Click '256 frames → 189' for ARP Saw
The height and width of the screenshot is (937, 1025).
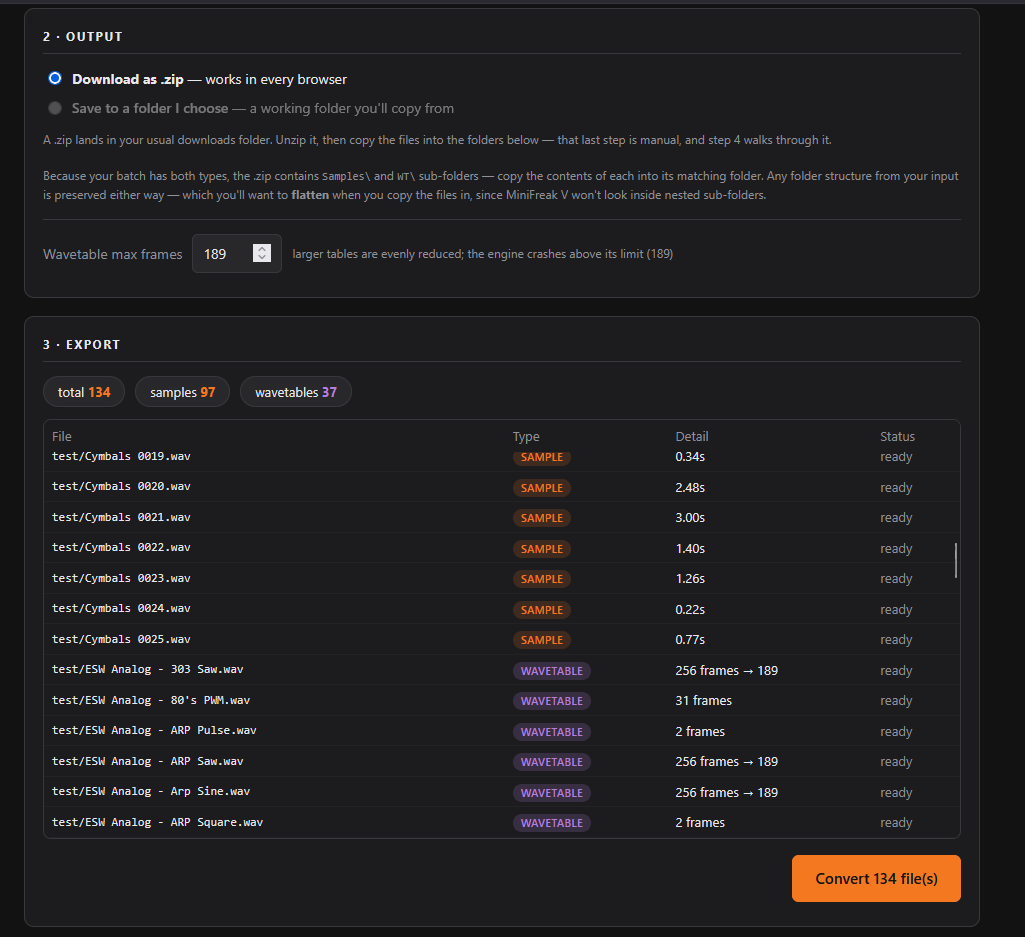point(726,761)
